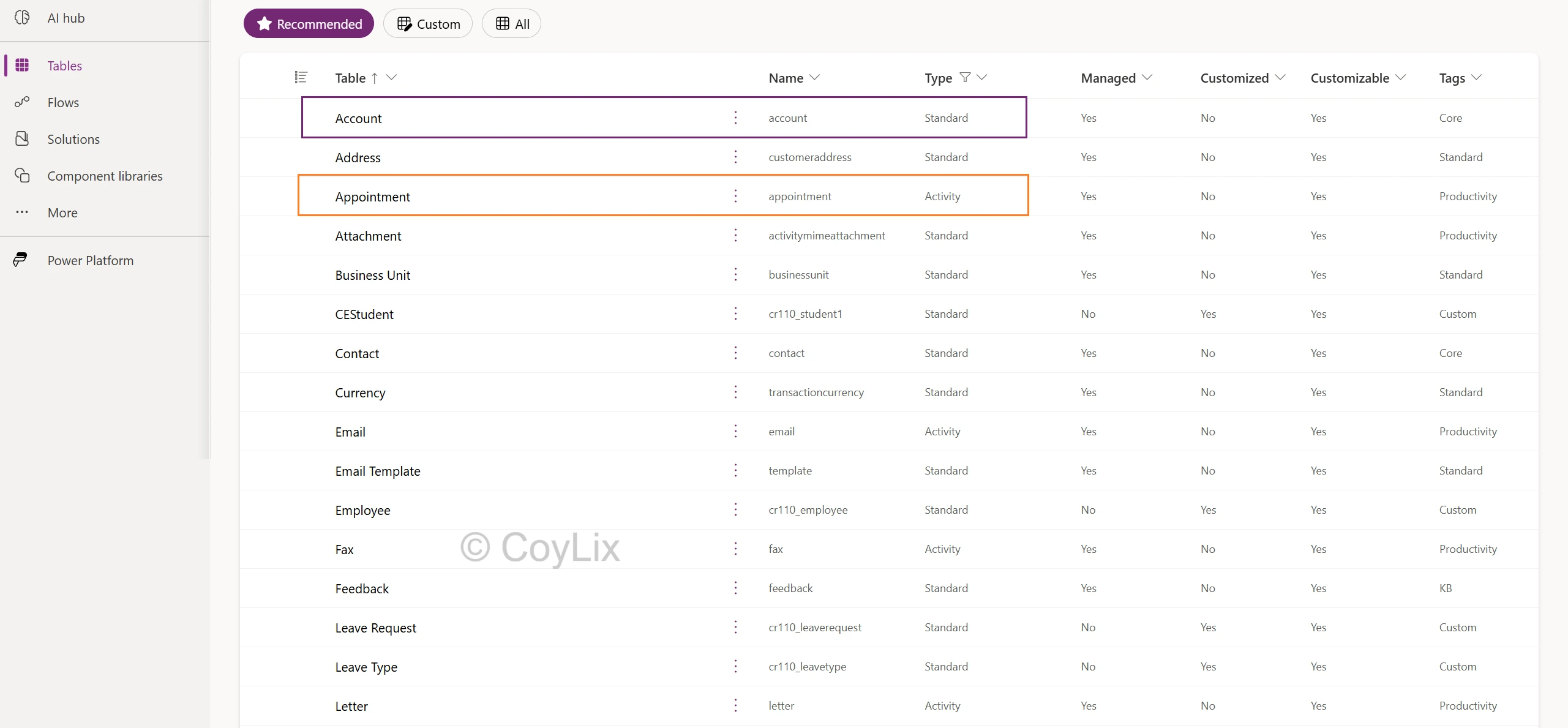This screenshot has width=1568, height=728.
Task: Click the Tables grid icon in sidebar
Action: pos(22,65)
